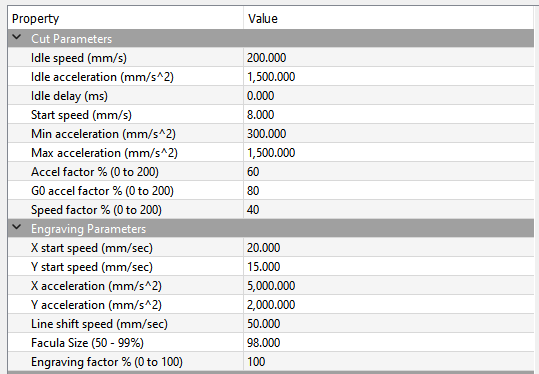Screen dimensions: 539x374
Task: Click the 'Cut Parameters' group title
Action: (x=72, y=39)
